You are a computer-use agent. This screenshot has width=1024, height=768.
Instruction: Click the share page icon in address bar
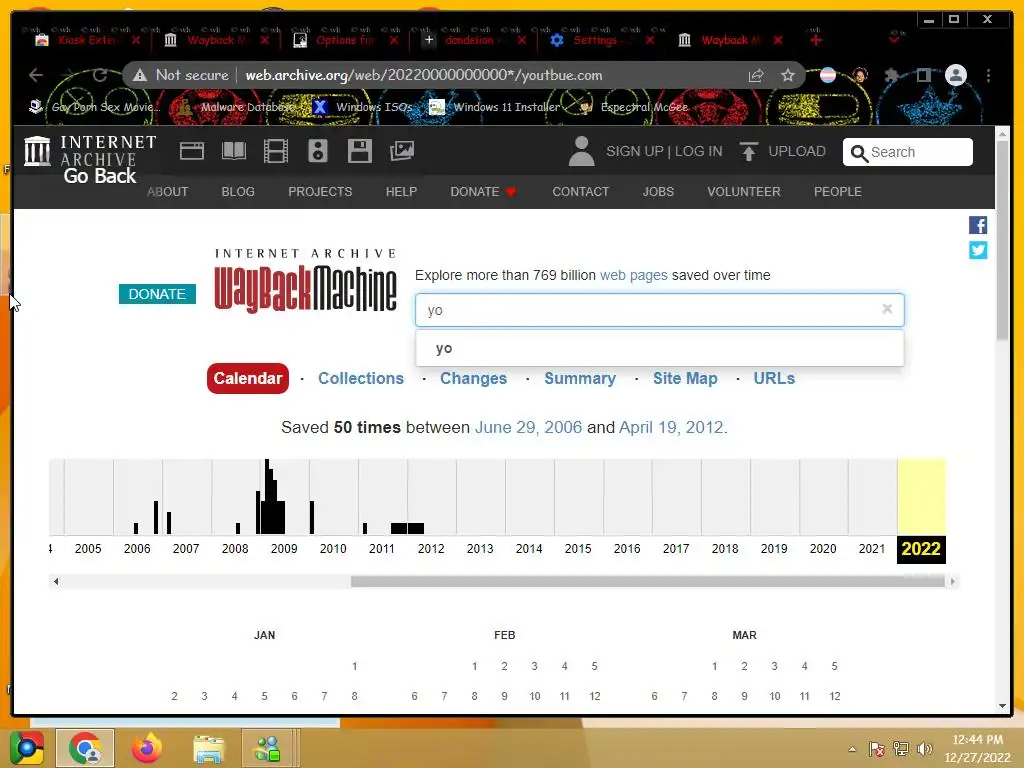coord(756,76)
